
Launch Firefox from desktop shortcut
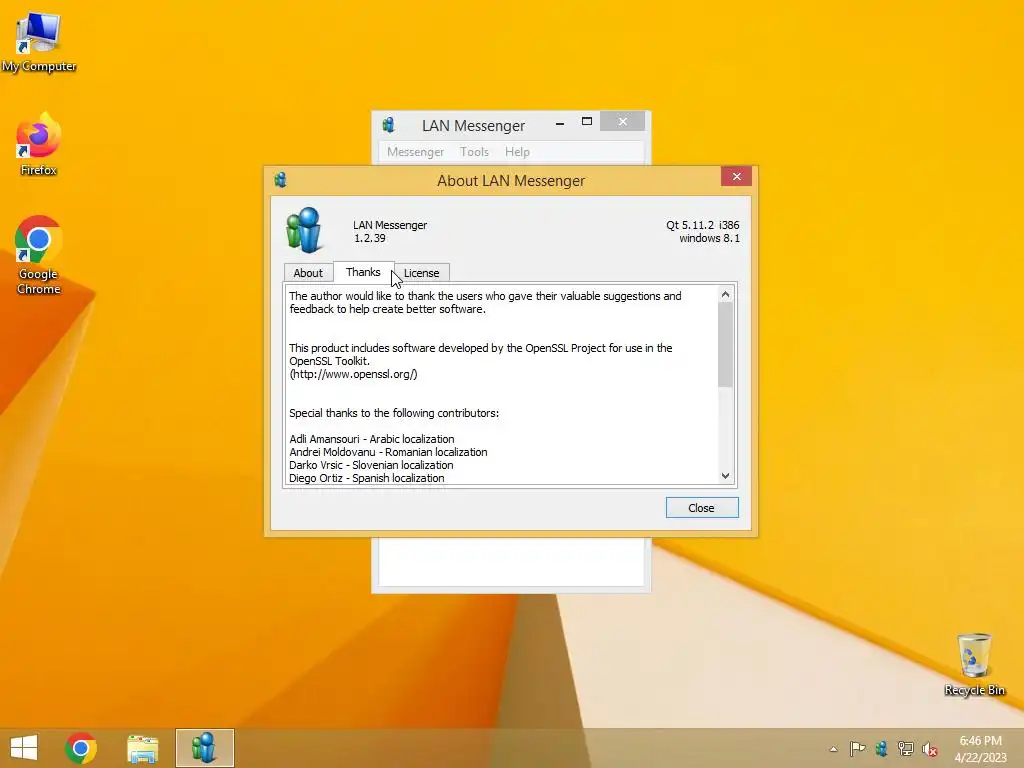click(39, 145)
